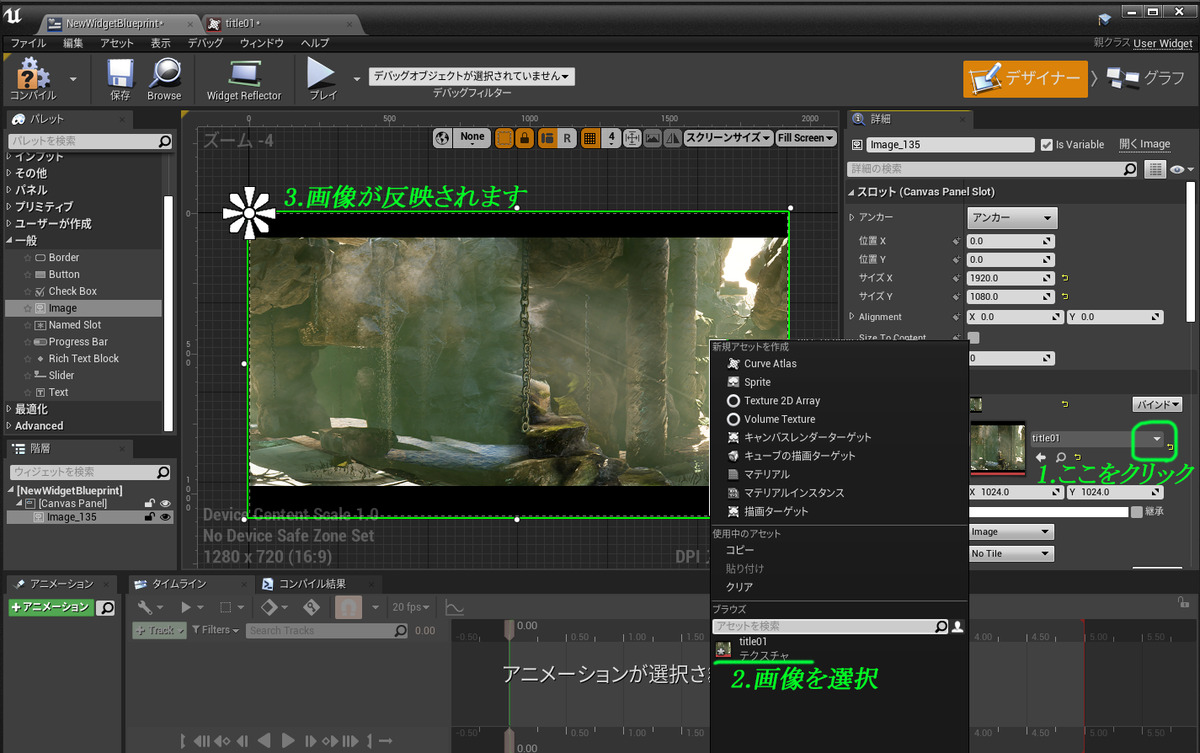Screen dimensions: 1200x753
Task: Click the zoom-to-fit icon in viewport
Action: pyautogui.click(x=633, y=138)
